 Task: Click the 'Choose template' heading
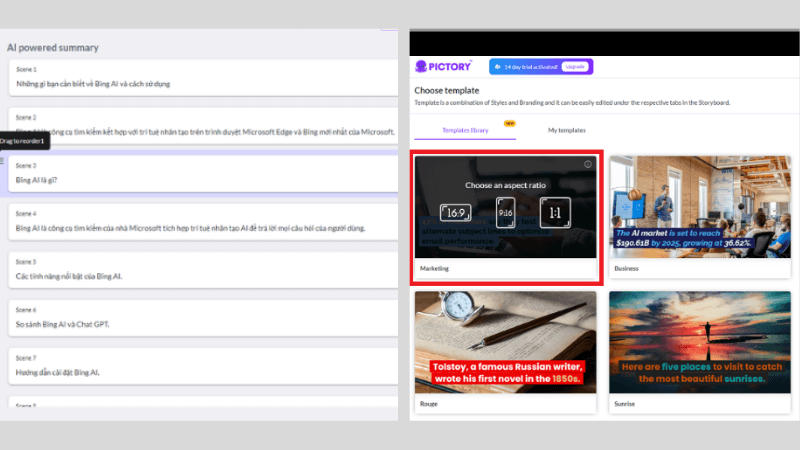point(446,90)
